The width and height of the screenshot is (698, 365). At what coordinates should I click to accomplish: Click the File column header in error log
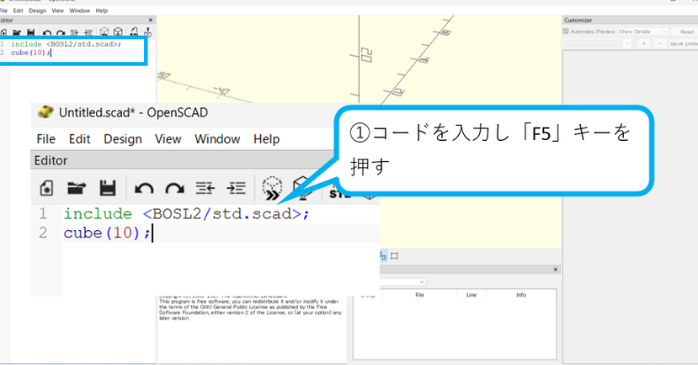click(x=419, y=295)
